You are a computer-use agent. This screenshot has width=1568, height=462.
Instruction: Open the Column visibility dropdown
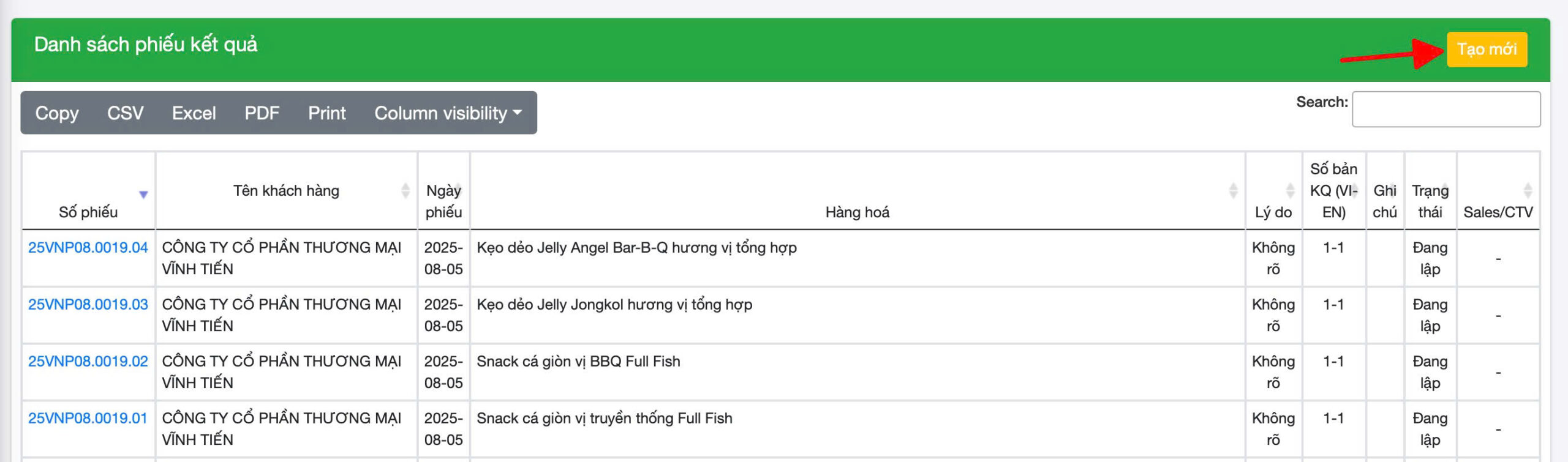coord(448,113)
